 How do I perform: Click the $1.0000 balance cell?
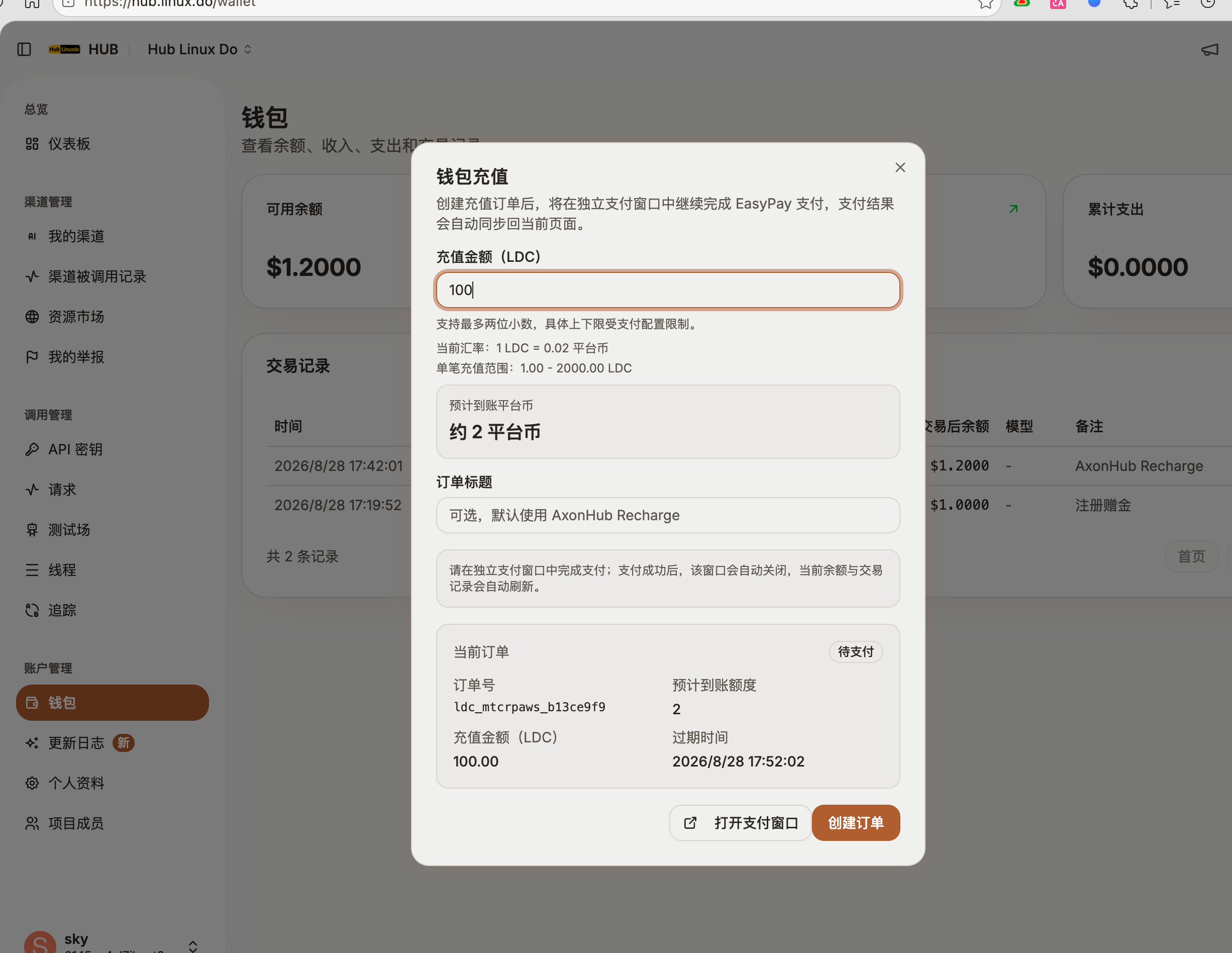959,505
